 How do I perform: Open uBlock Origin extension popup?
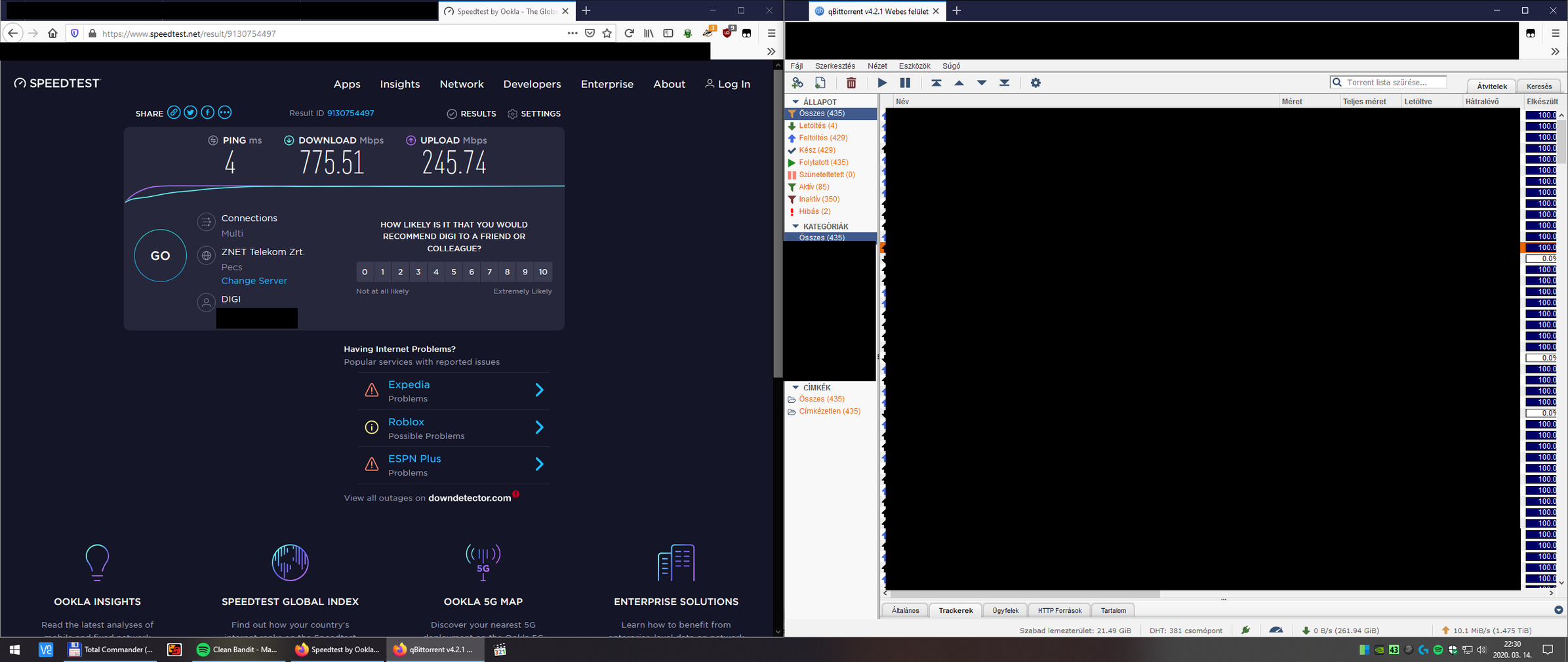click(727, 33)
